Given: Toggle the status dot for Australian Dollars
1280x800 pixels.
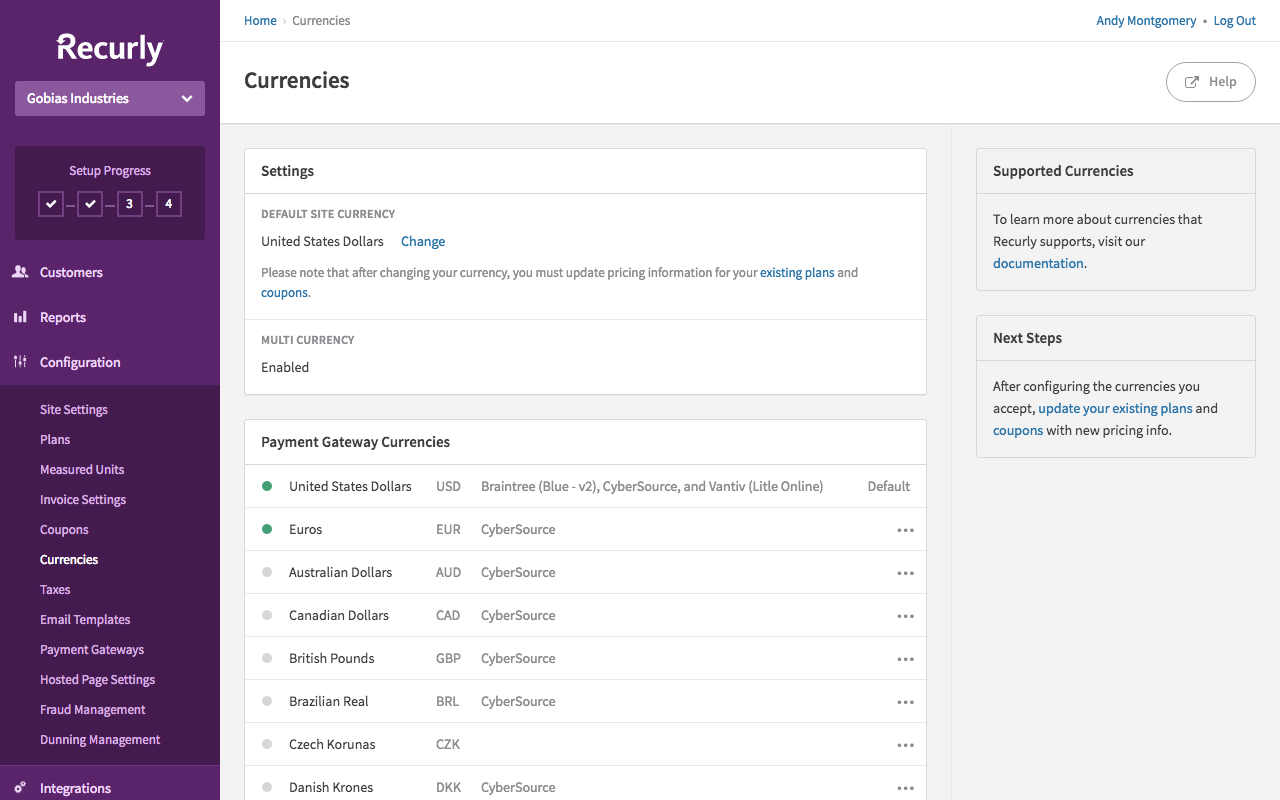Looking at the screenshot, I should pyautogui.click(x=266, y=573).
